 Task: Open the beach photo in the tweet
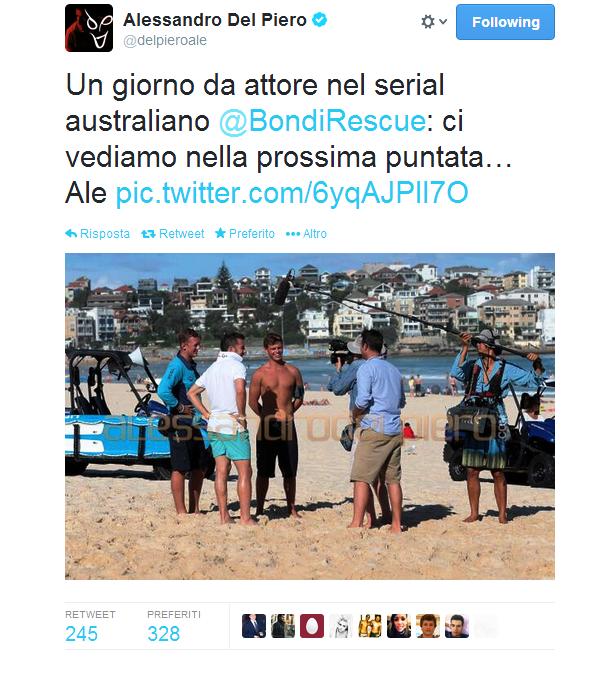[310, 416]
